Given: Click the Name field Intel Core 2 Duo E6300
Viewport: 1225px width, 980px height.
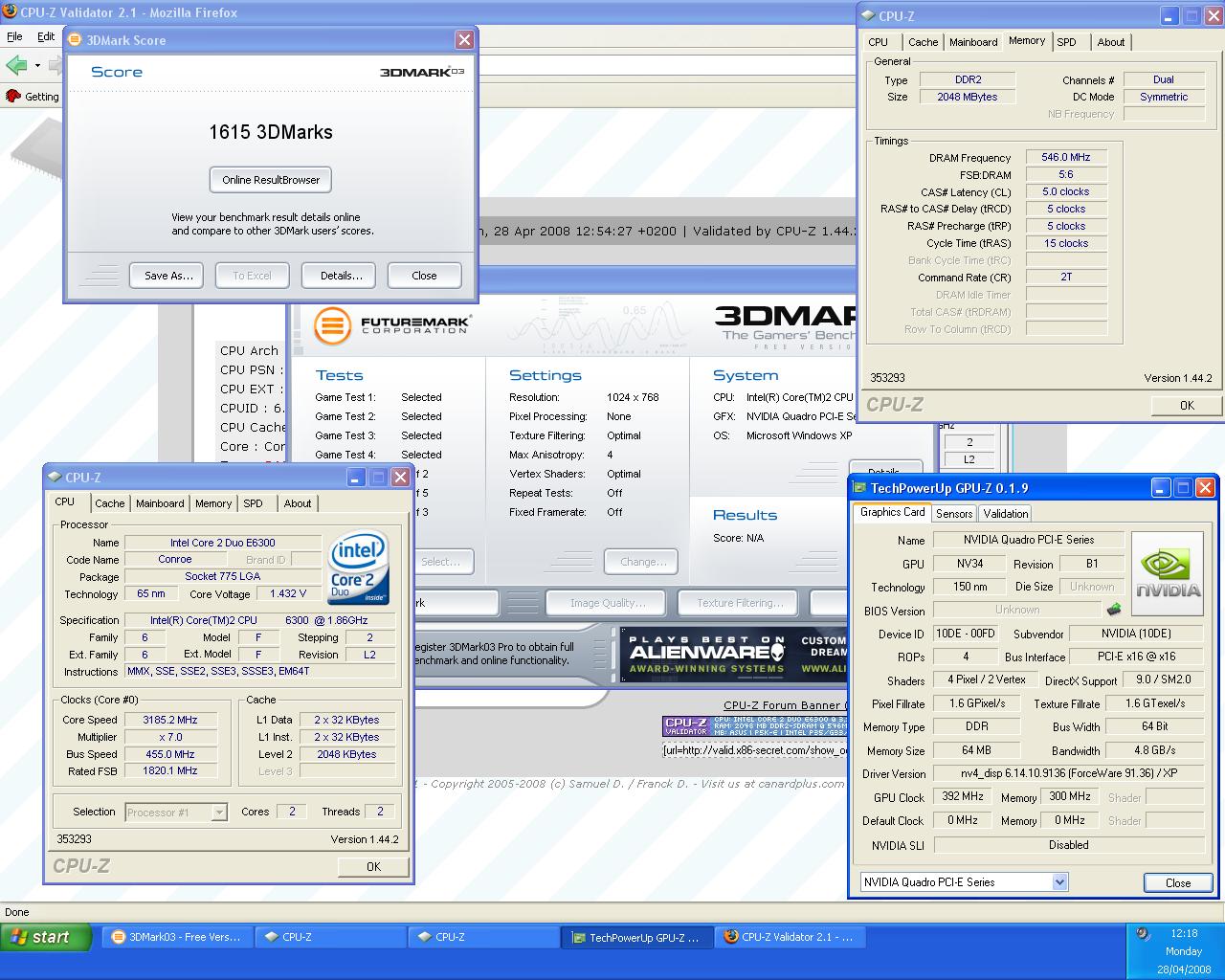Looking at the screenshot, I should pos(223,543).
